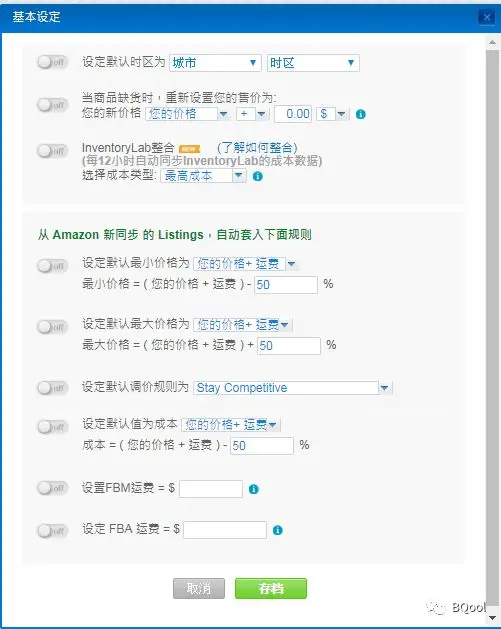The image size is (501, 629).
Task: Click scrollbar up arrow at top right
Action: click(492, 42)
